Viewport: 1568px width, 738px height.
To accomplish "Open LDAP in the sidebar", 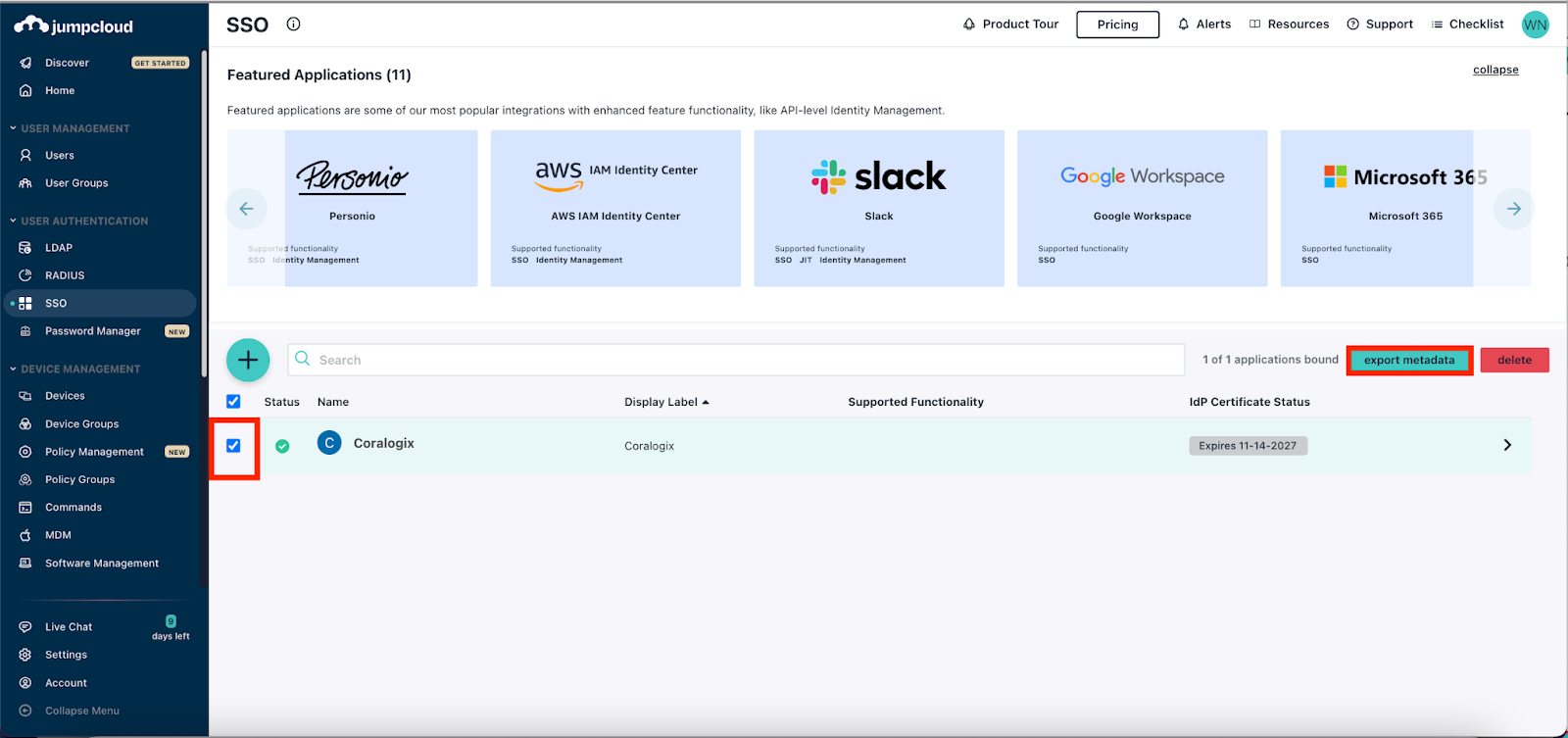I will point(59,248).
